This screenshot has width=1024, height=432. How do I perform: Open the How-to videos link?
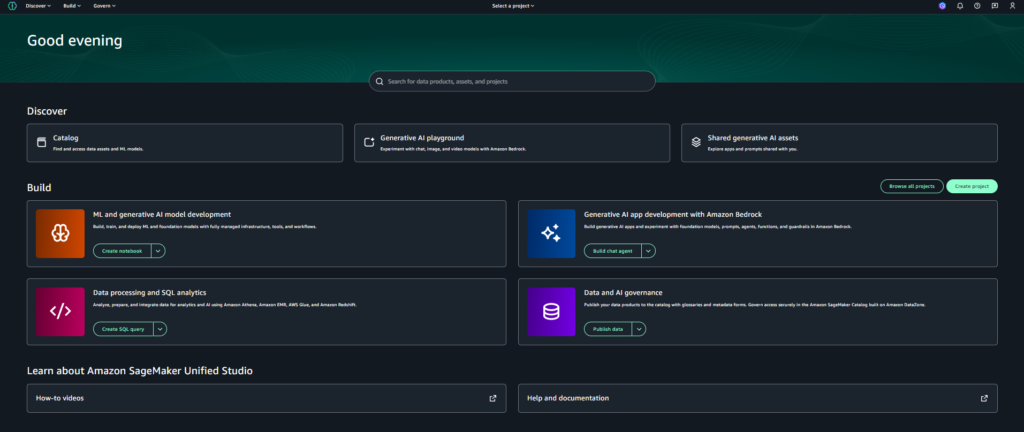click(266, 398)
